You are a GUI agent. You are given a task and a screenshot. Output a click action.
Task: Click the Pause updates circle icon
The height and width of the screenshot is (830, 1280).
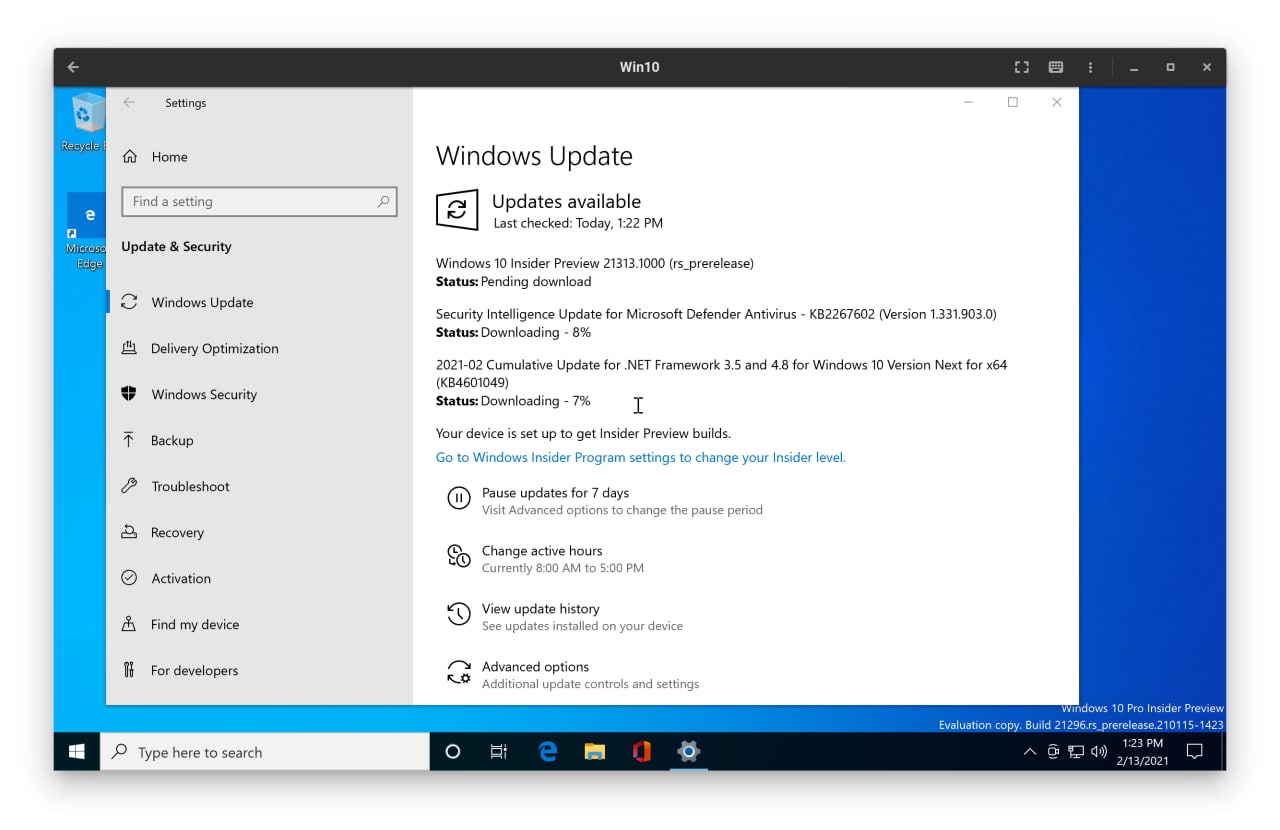coord(459,498)
